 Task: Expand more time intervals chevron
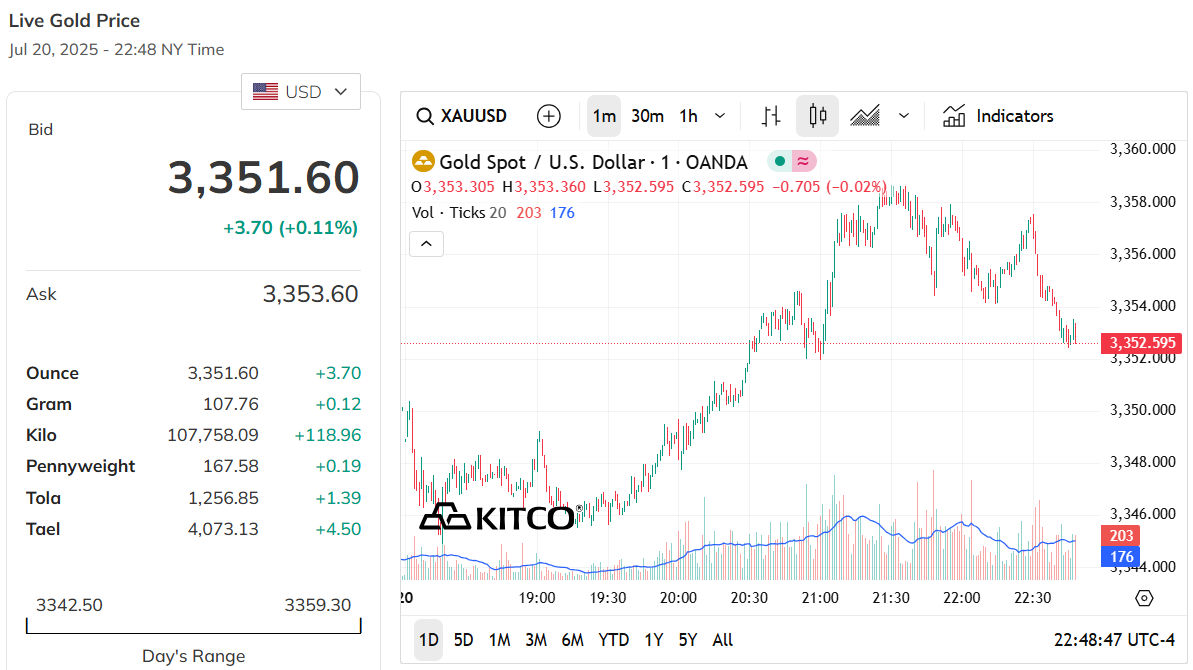point(720,116)
